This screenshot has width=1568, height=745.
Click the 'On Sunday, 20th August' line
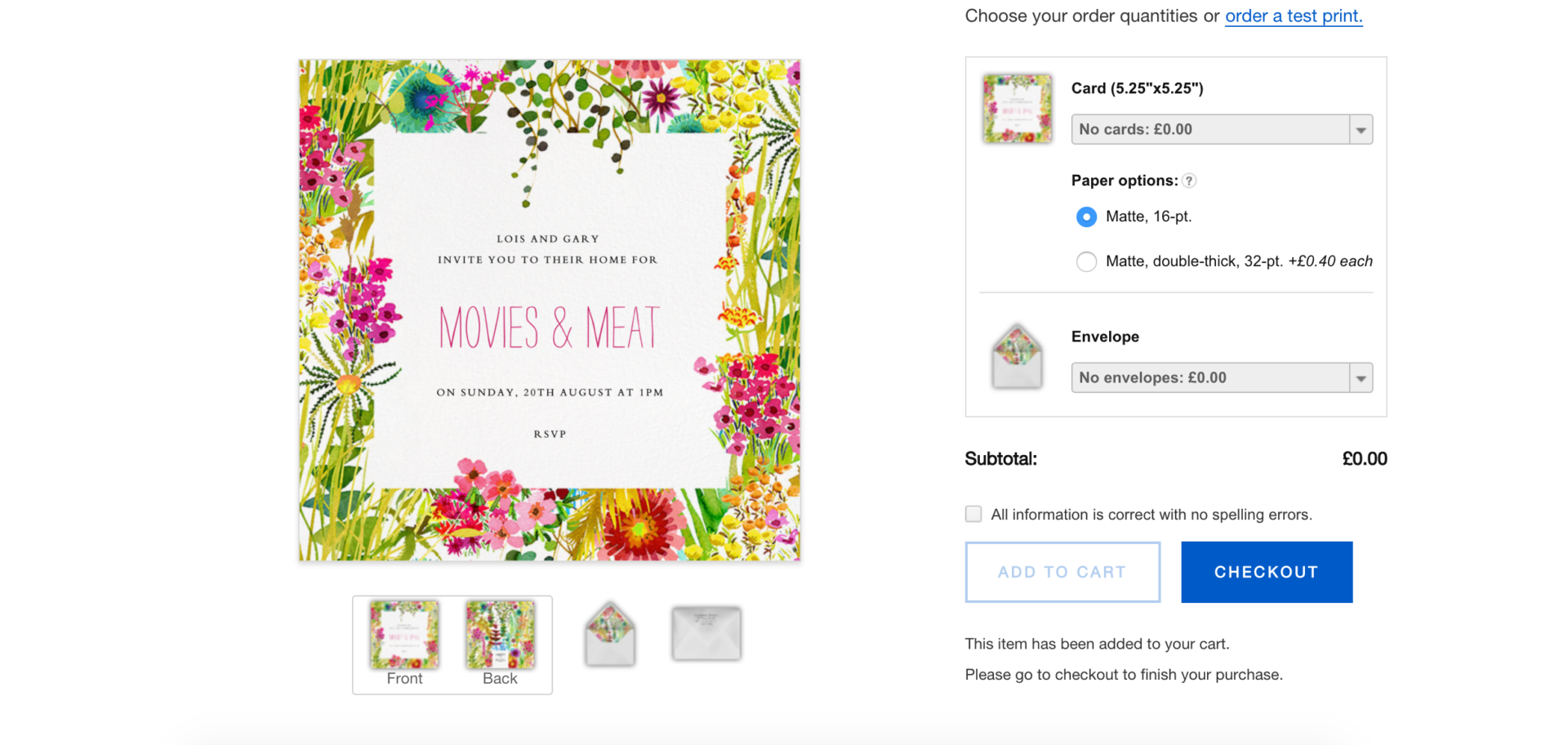pos(549,393)
